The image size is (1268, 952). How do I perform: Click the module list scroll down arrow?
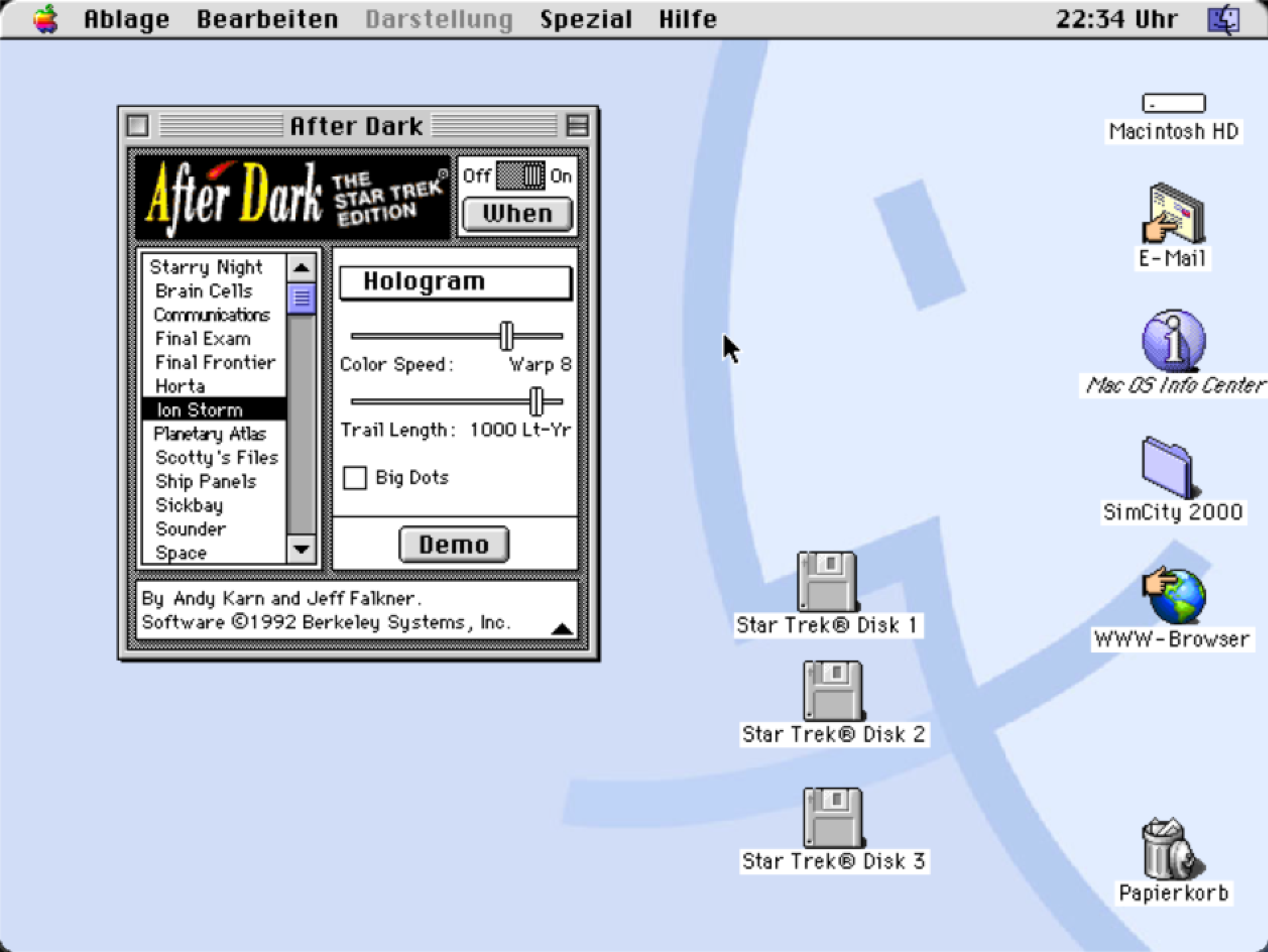(x=301, y=549)
